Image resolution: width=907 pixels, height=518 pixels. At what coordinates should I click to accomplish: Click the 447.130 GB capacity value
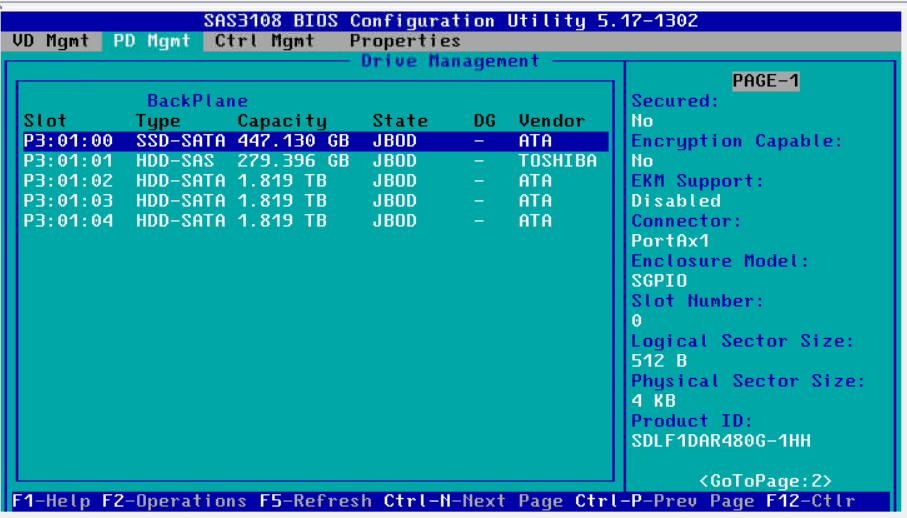pos(293,141)
